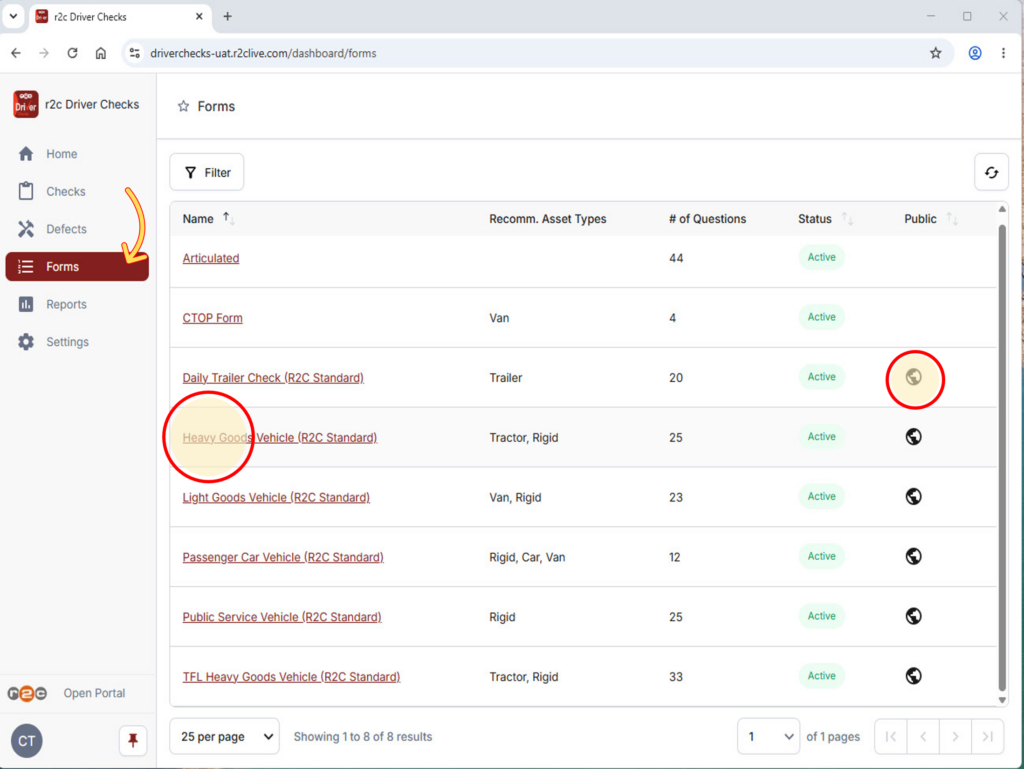Click question count 33 in TFL row

(676, 677)
